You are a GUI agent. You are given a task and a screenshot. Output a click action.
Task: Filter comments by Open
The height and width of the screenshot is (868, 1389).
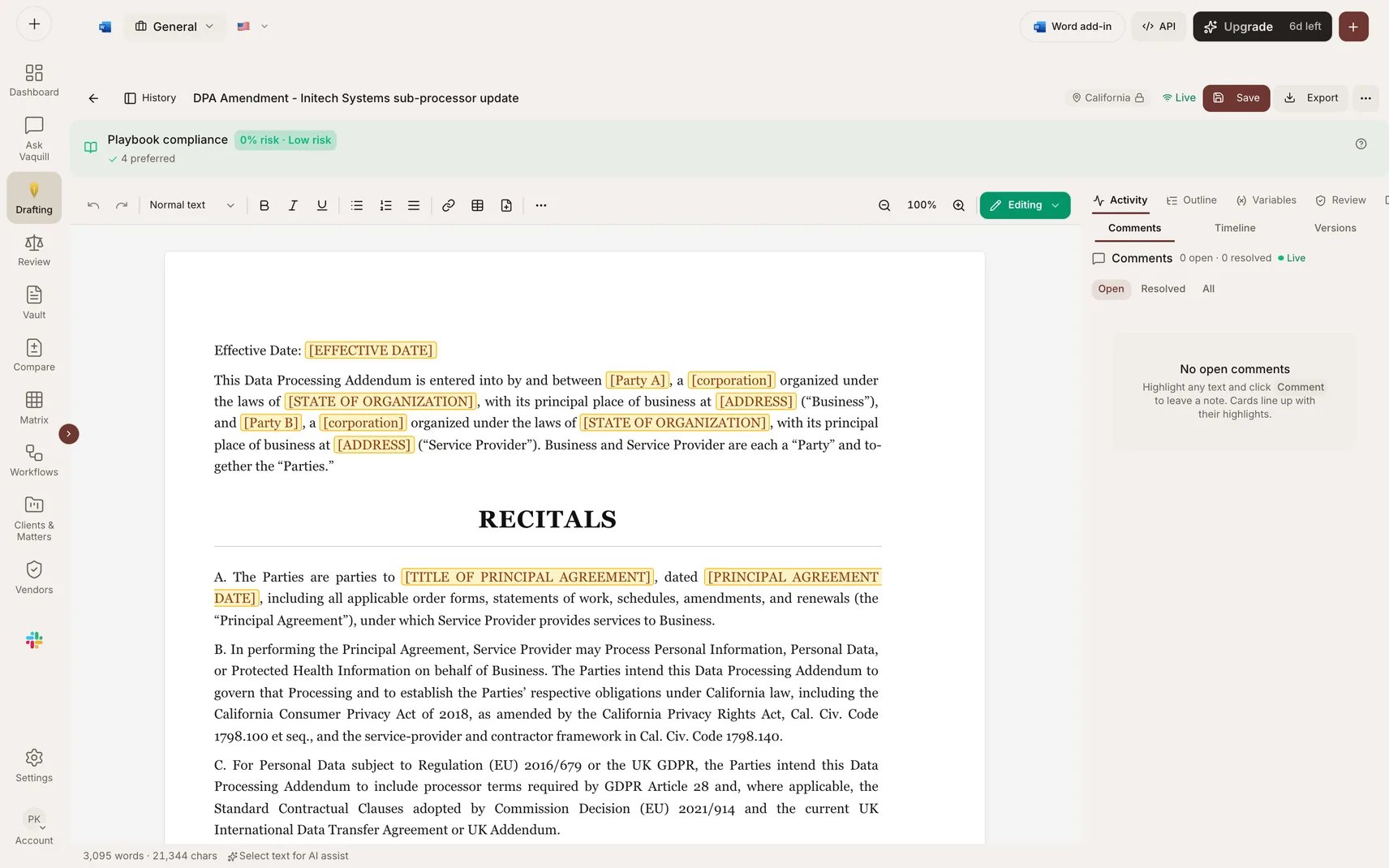(x=1111, y=290)
